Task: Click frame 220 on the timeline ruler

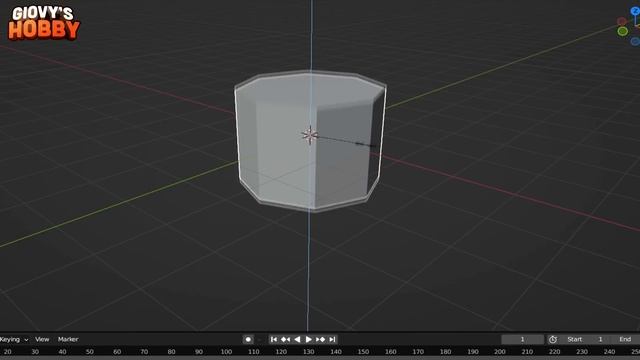Action: (555, 351)
